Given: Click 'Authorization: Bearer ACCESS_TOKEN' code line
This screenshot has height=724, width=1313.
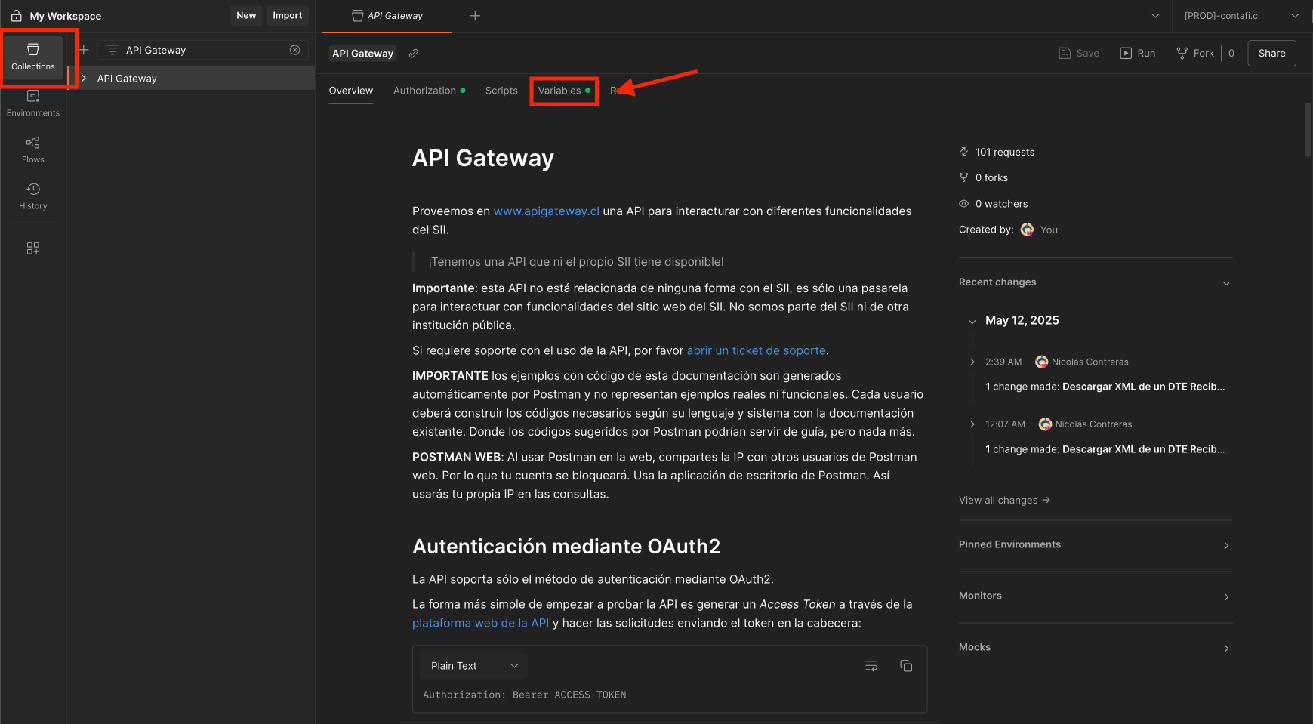Looking at the screenshot, I should (524, 694).
